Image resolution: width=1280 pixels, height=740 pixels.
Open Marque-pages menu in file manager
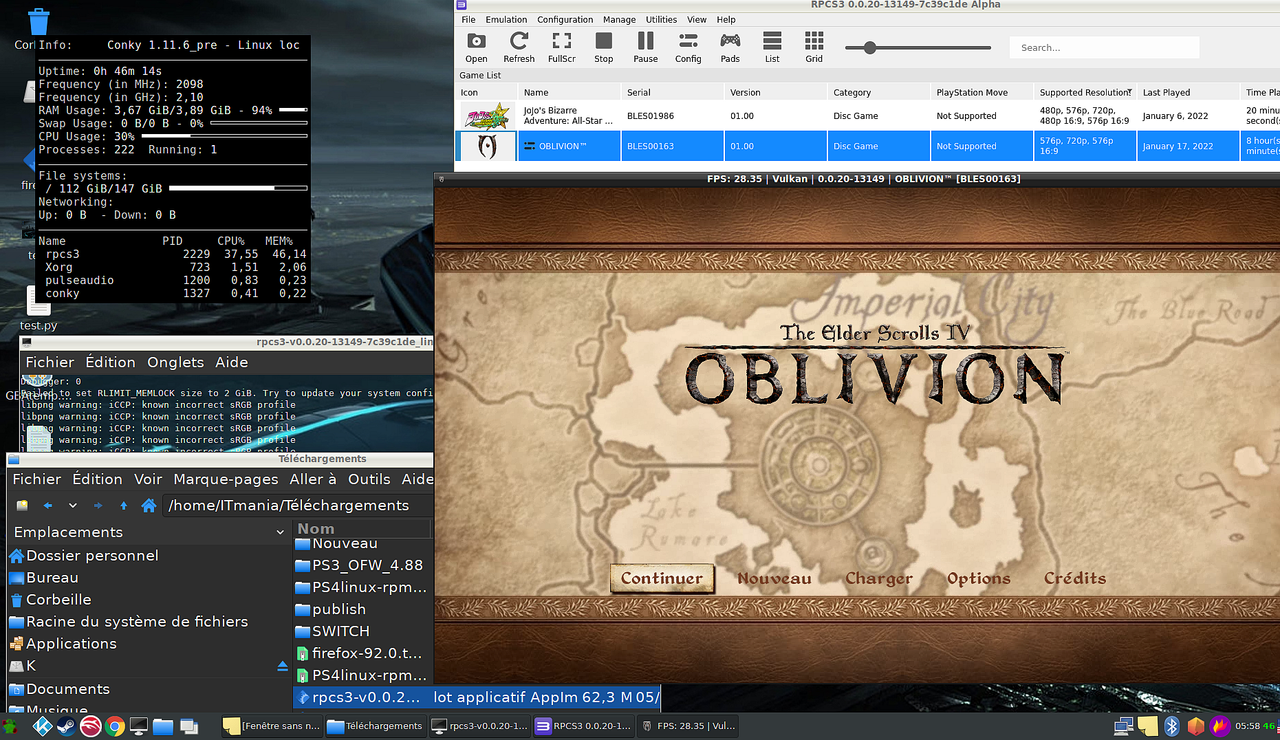click(x=226, y=479)
